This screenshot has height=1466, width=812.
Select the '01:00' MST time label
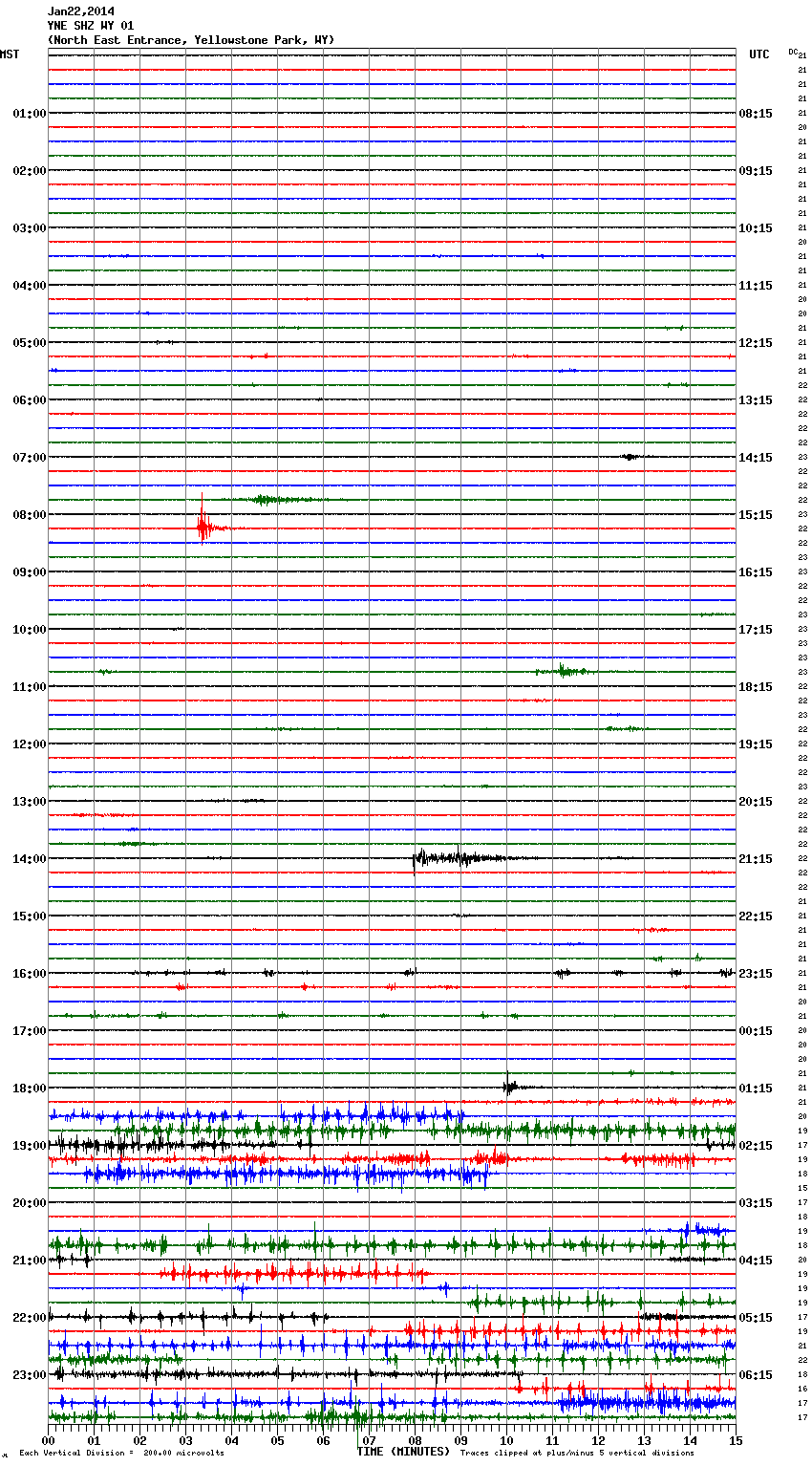(30, 114)
